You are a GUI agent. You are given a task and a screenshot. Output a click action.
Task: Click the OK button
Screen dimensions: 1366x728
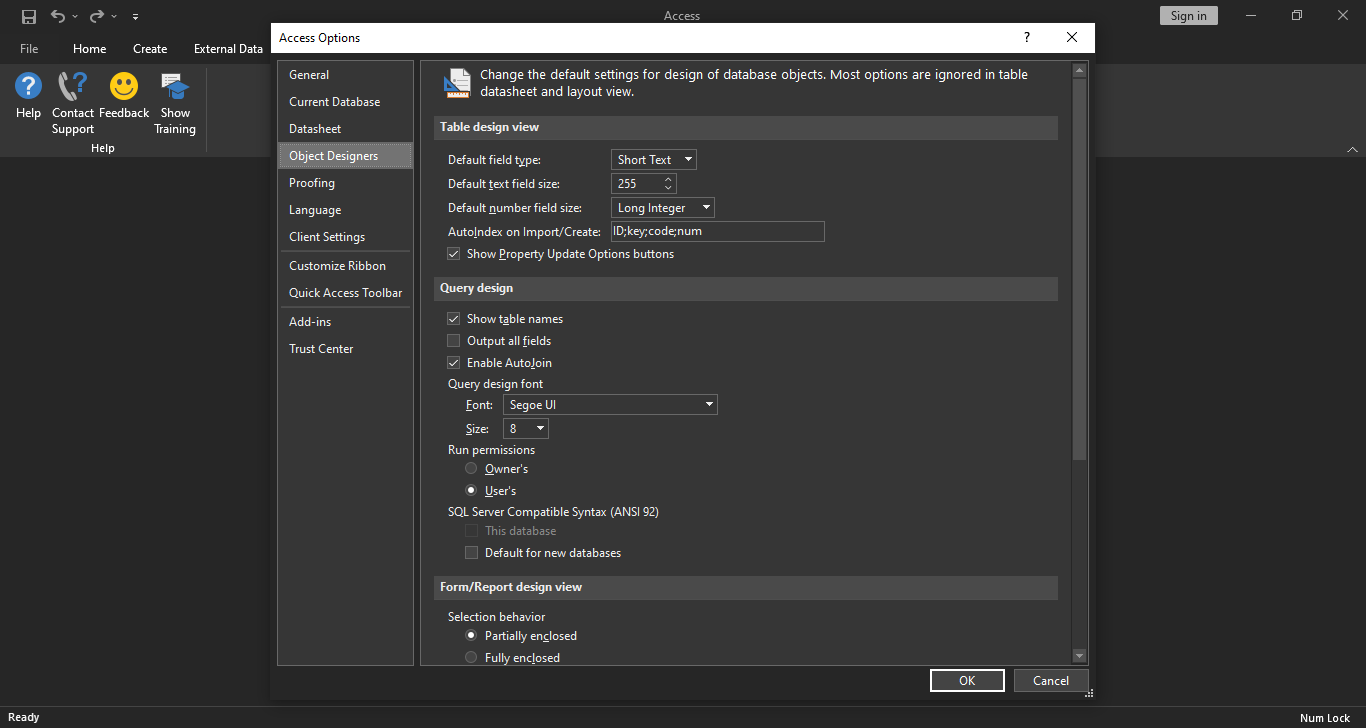tap(967, 681)
